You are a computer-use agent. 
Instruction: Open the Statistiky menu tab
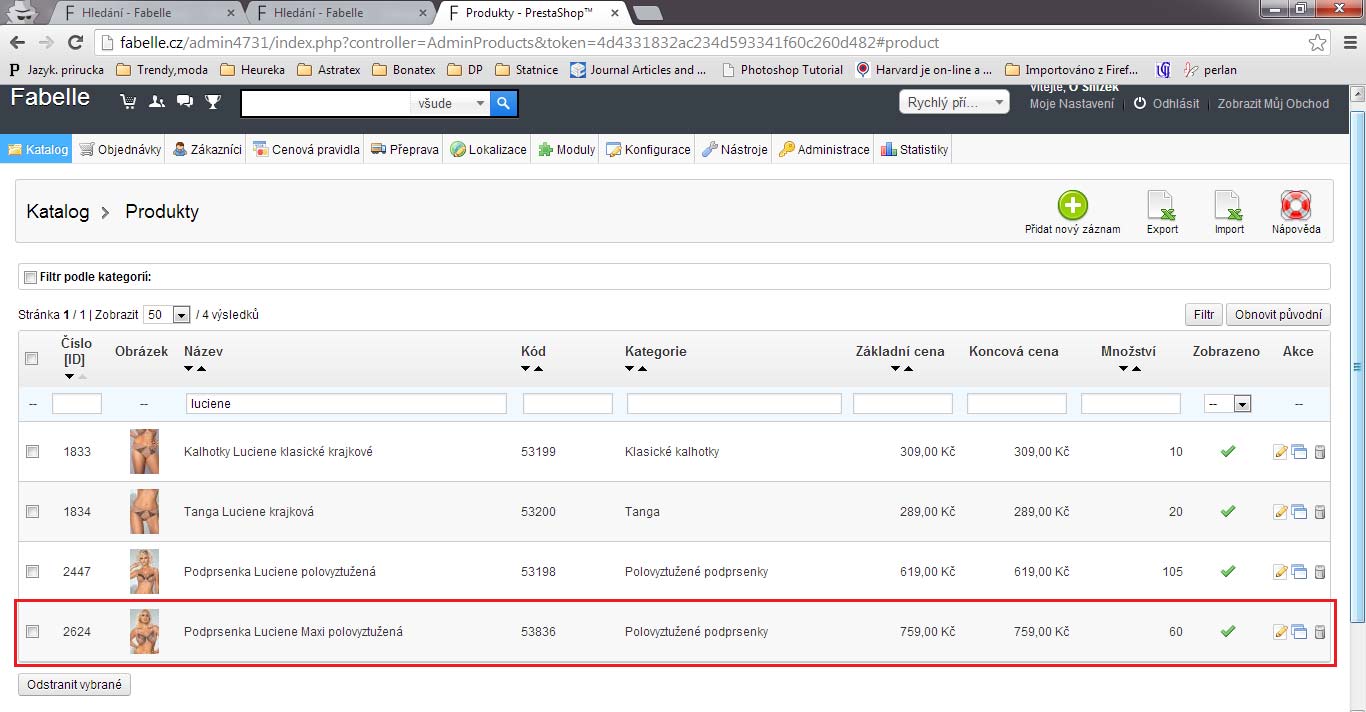[914, 149]
